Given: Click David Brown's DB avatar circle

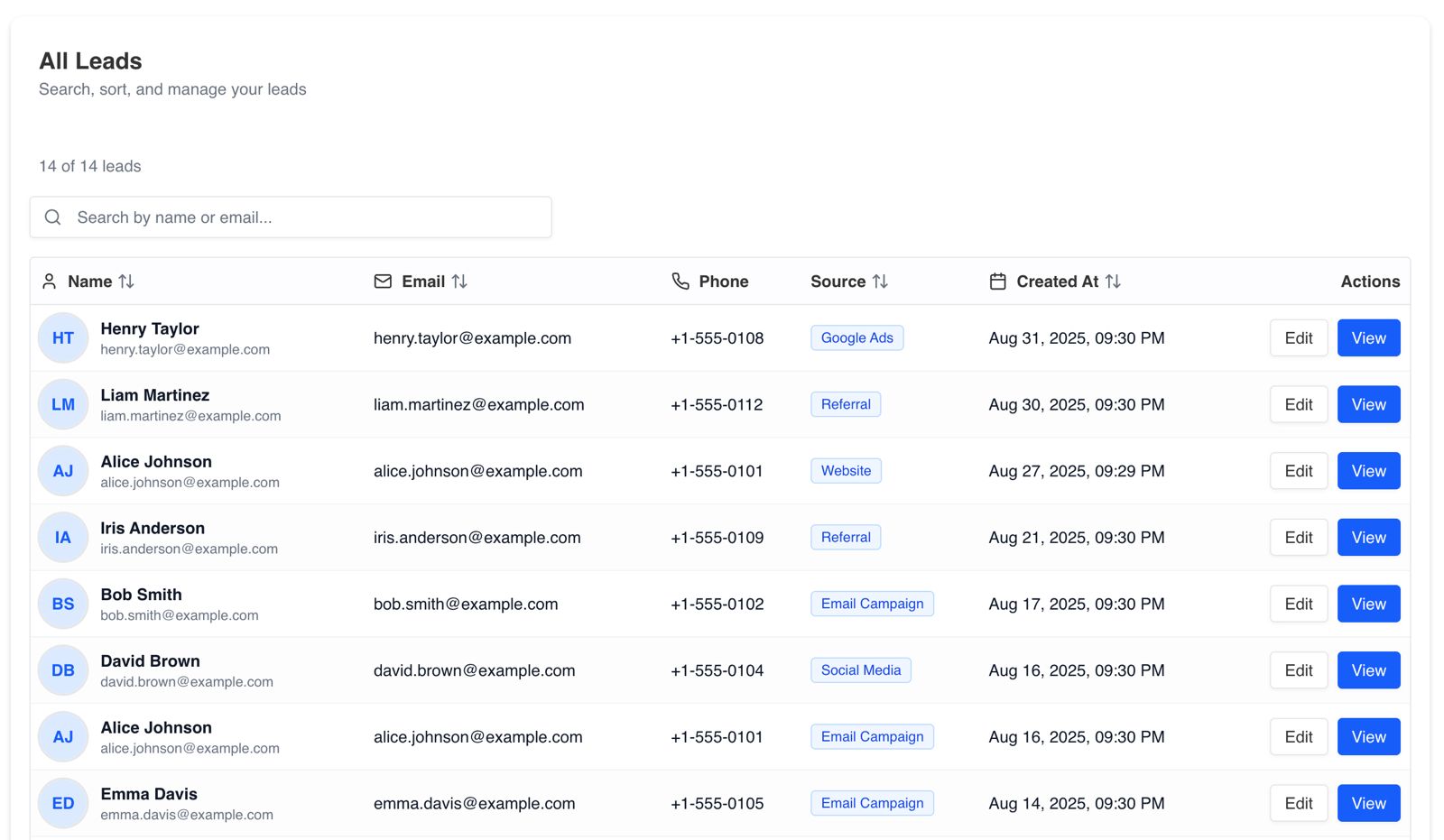Looking at the screenshot, I should (x=62, y=670).
